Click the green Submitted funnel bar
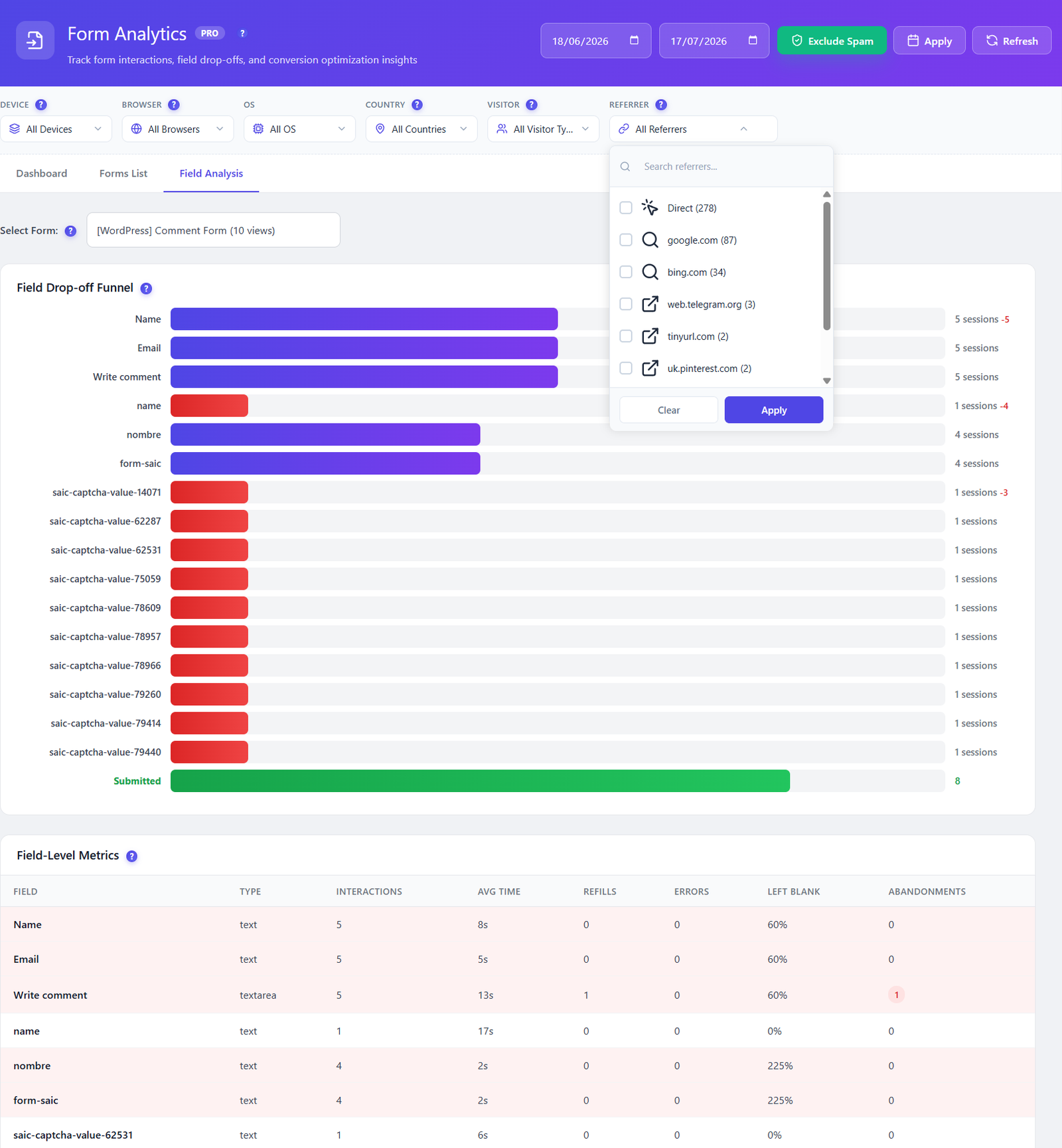1062x1148 pixels. [x=480, y=781]
